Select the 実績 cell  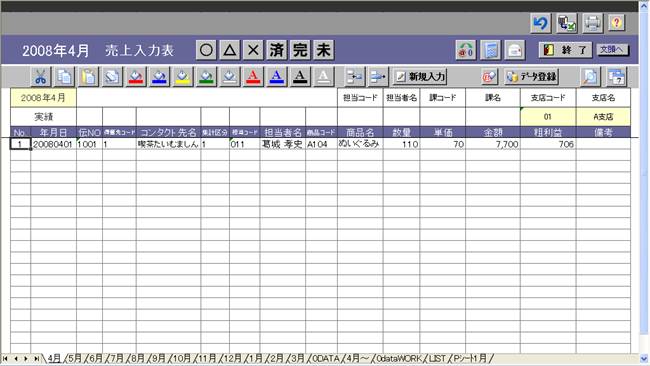43,117
